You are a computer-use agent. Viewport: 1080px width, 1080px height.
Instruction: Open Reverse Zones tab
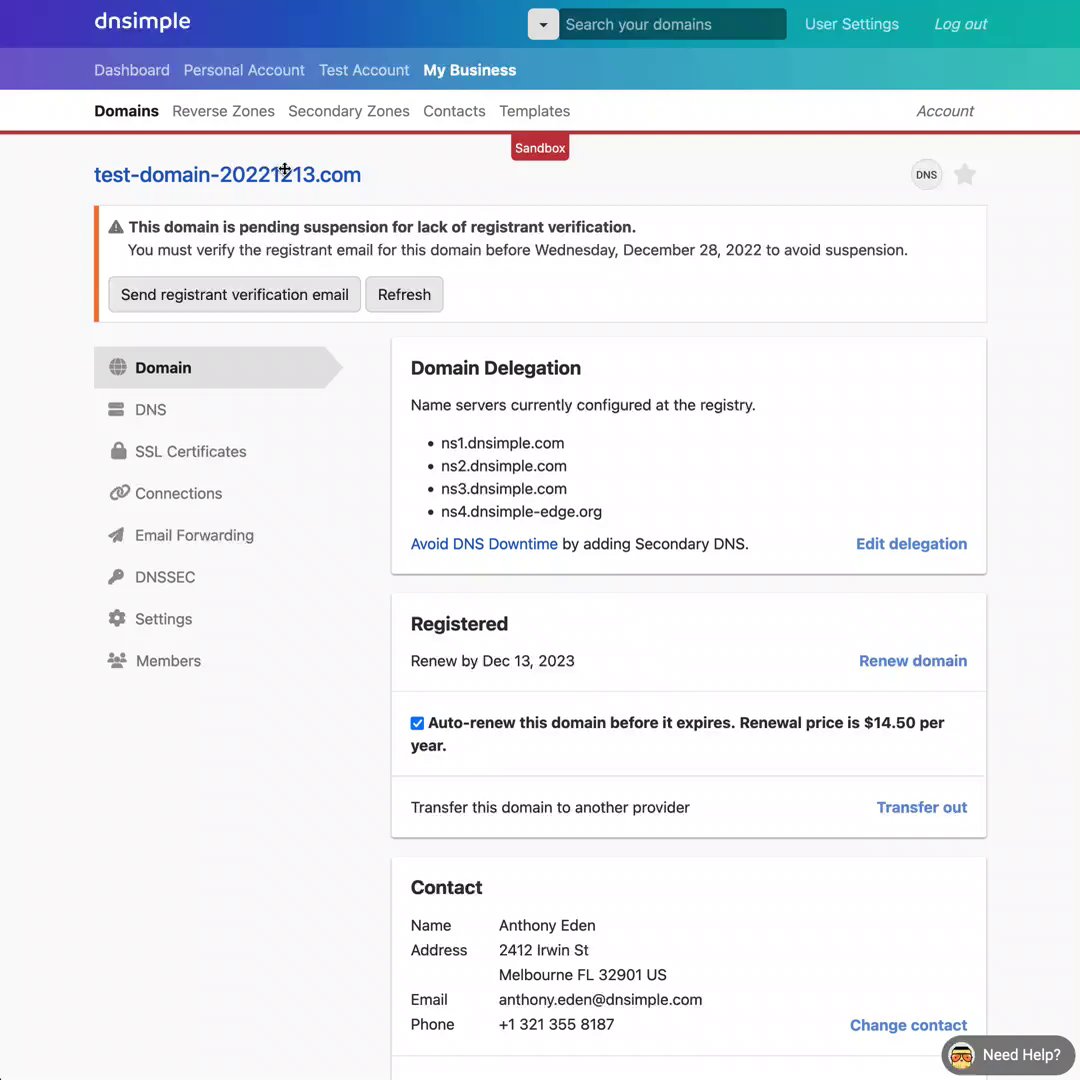(223, 111)
